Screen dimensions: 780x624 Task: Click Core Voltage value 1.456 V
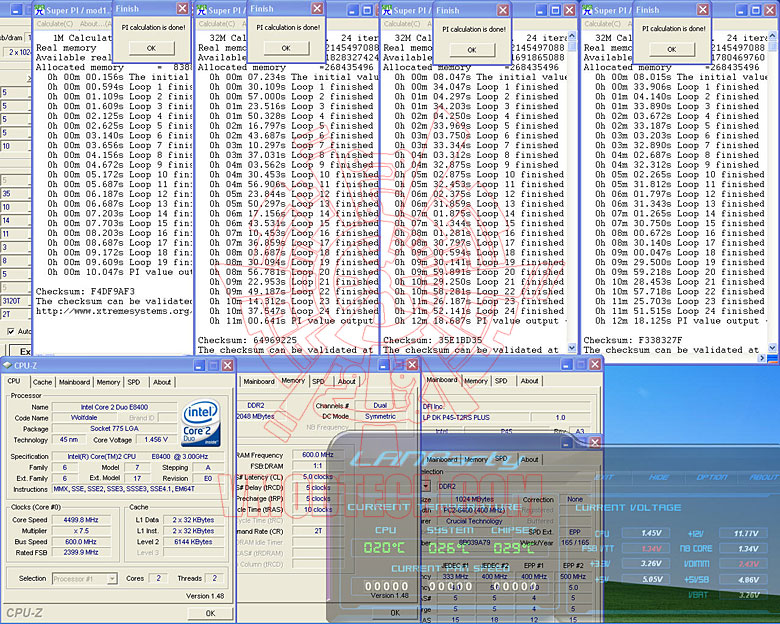pos(156,440)
